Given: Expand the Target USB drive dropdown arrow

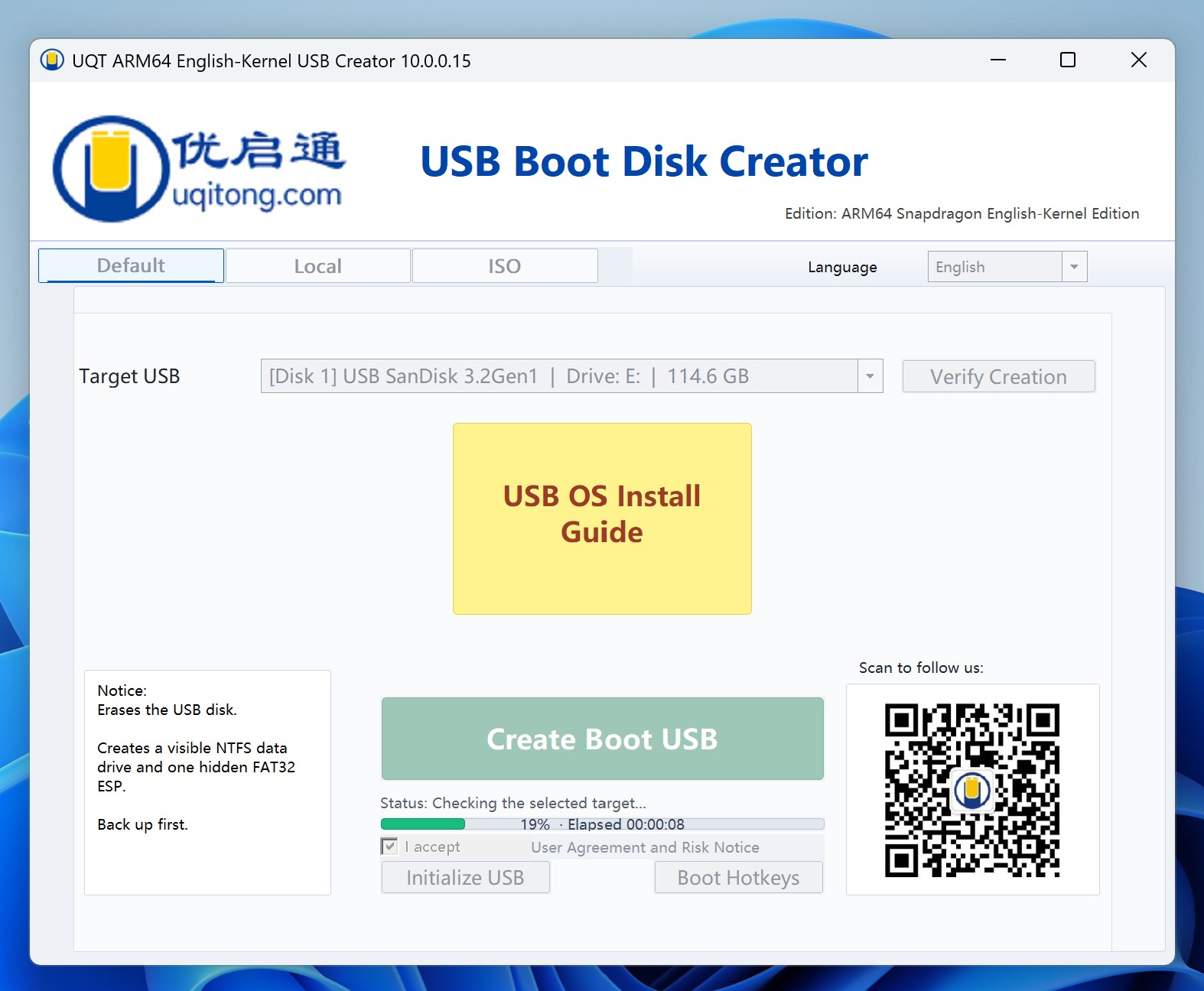Looking at the screenshot, I should click(x=870, y=376).
